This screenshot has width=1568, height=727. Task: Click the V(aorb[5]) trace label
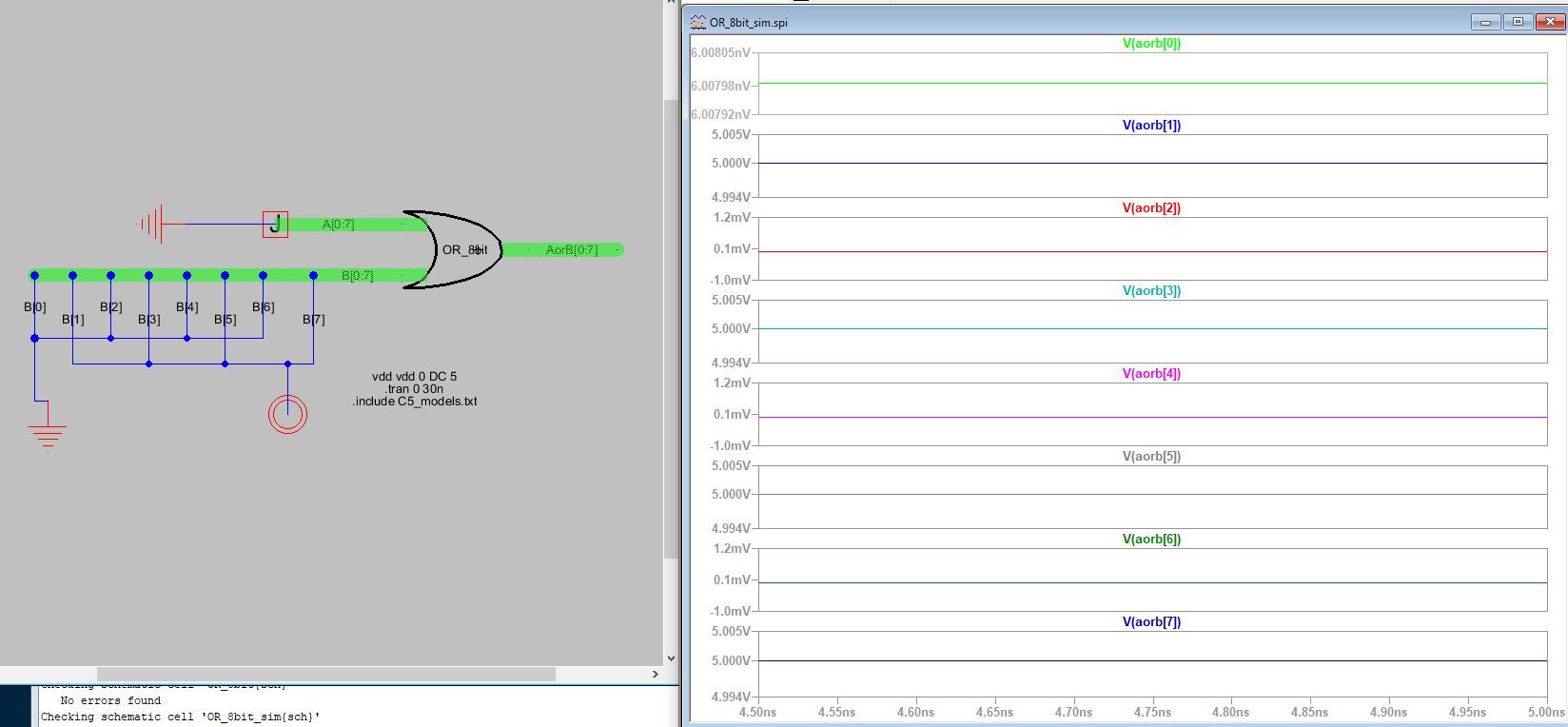point(1151,456)
